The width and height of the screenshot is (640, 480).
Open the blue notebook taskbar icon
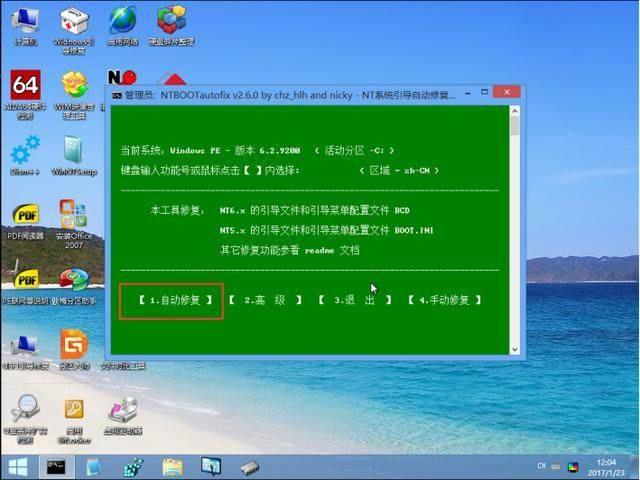tap(93, 468)
